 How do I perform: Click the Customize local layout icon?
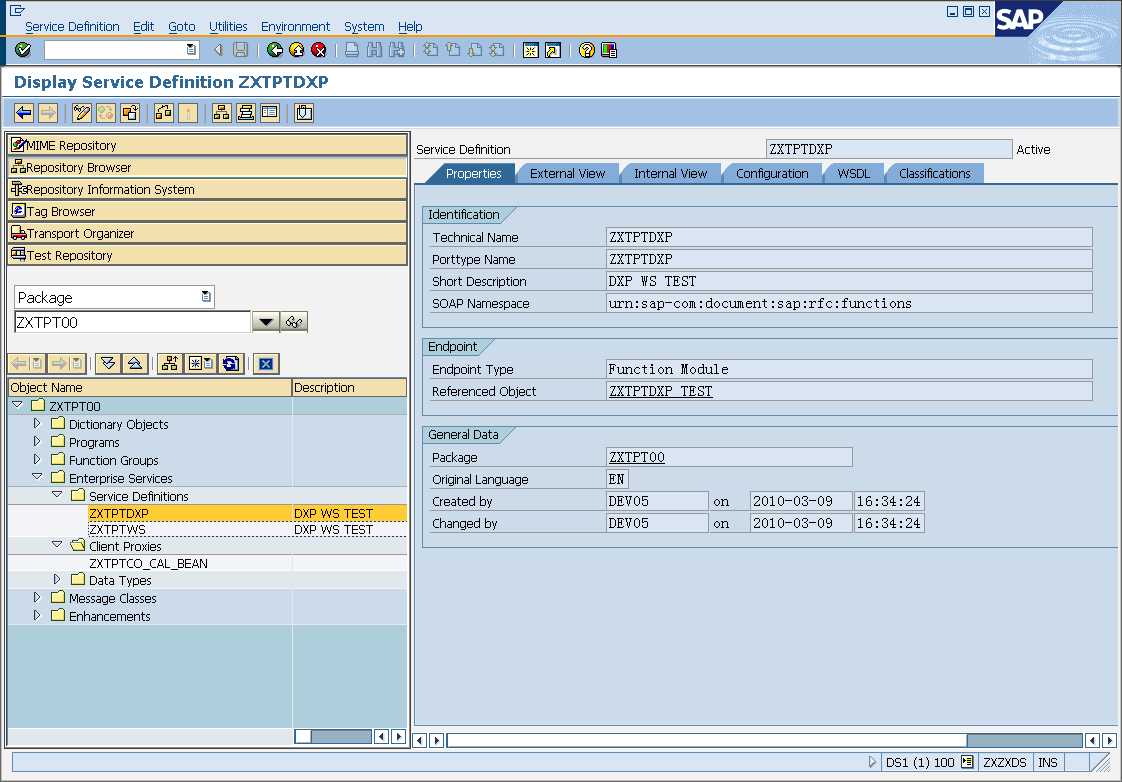tap(609, 50)
